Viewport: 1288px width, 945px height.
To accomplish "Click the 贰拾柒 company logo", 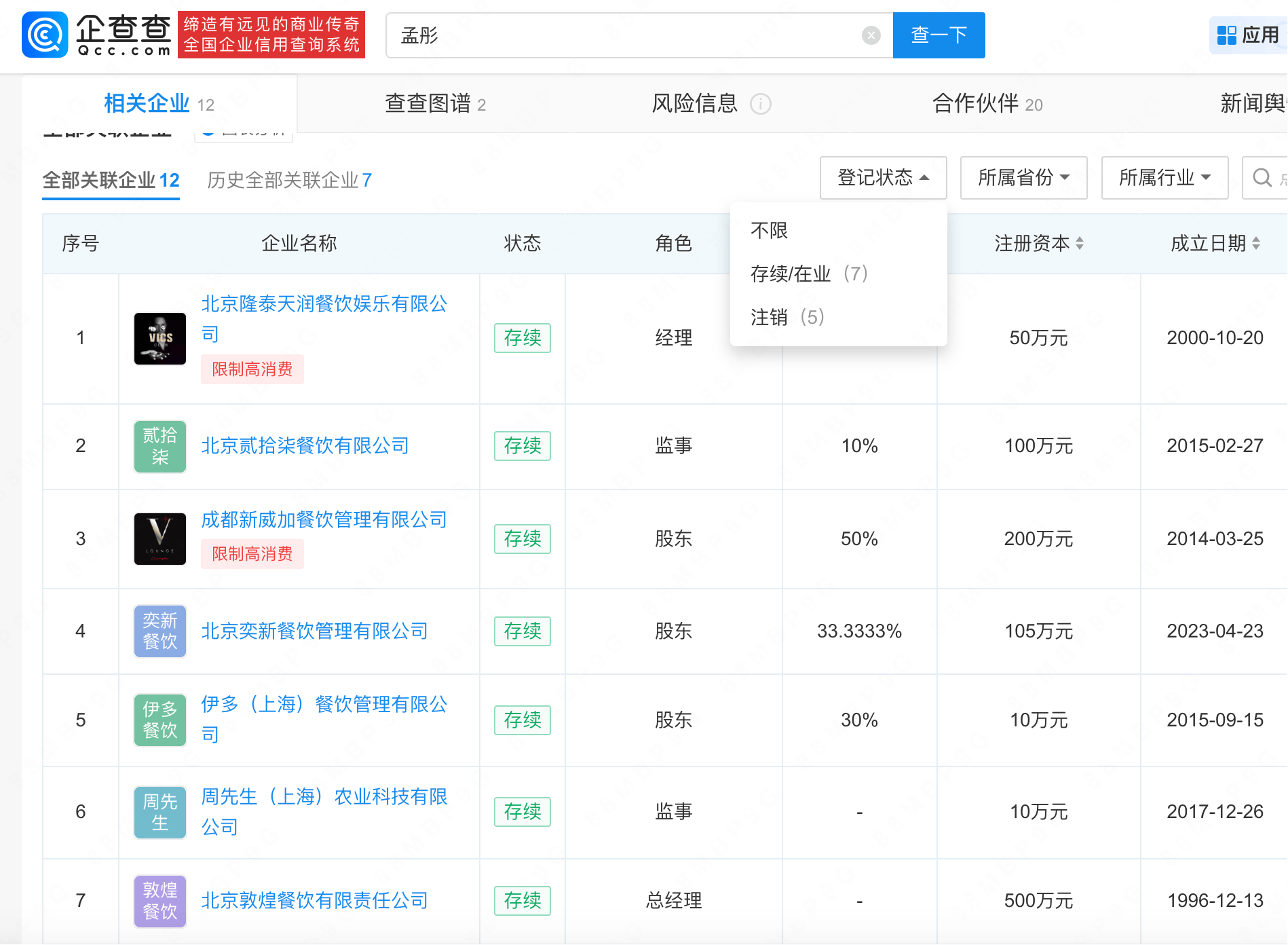I will (x=159, y=446).
